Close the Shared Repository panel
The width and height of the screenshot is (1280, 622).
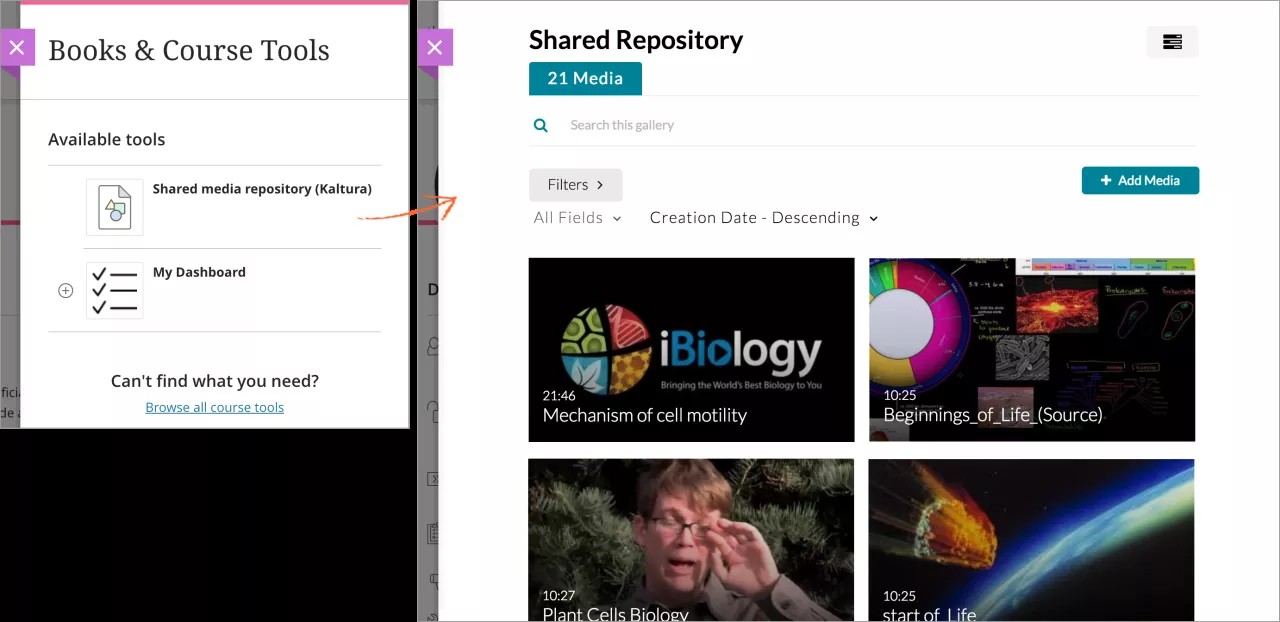435,47
